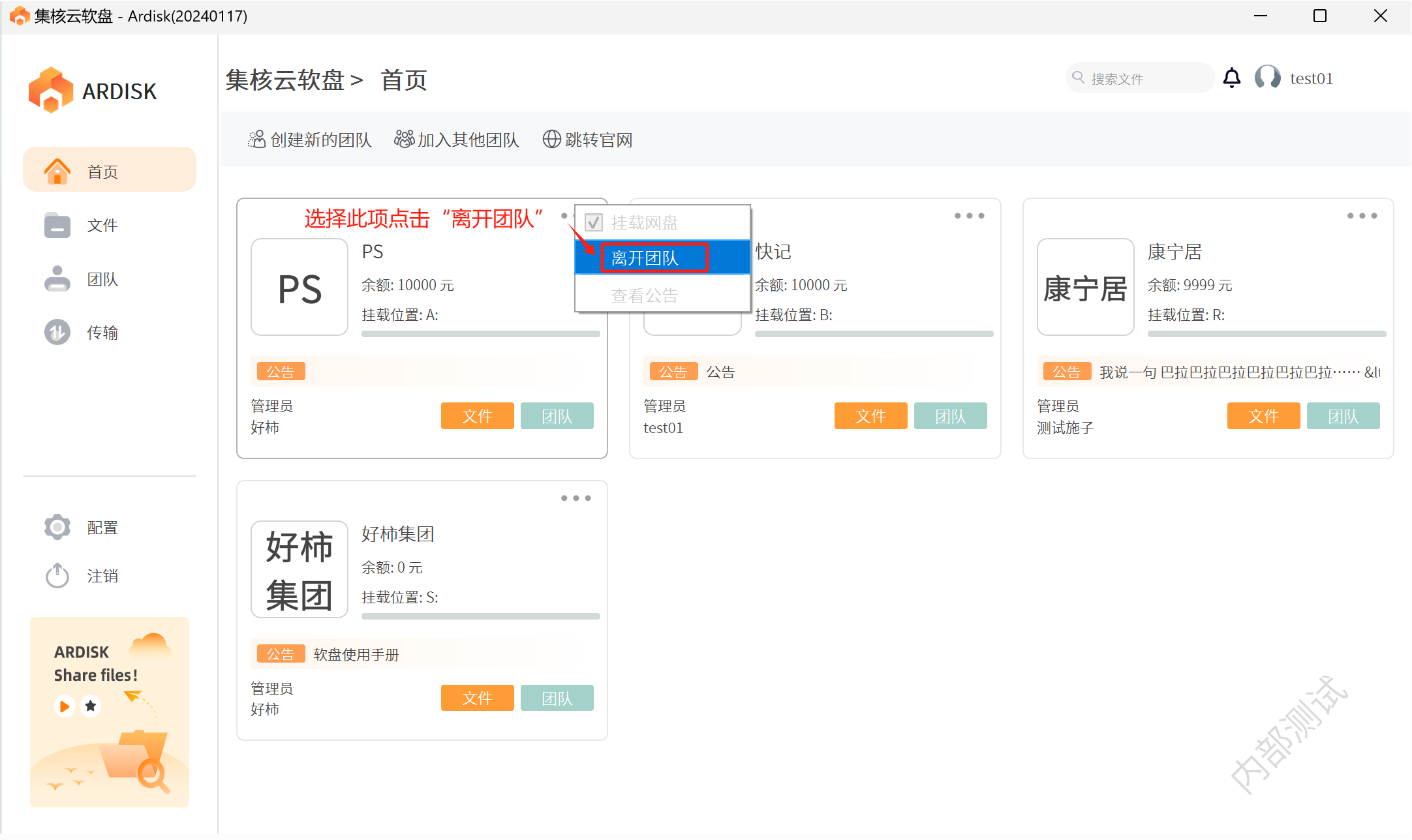Expand the three-dot menu on the 康宁居 card

pos(1362,216)
